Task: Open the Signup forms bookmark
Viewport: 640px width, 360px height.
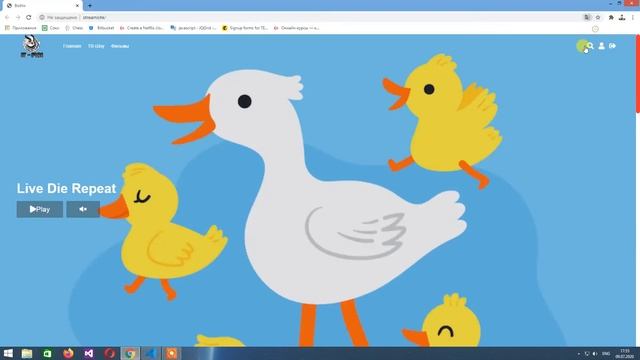Action: (245, 28)
